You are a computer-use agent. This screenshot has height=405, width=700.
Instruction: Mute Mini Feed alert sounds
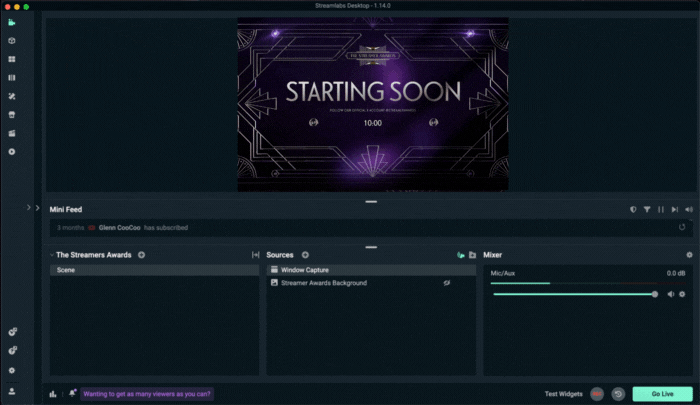tap(689, 209)
